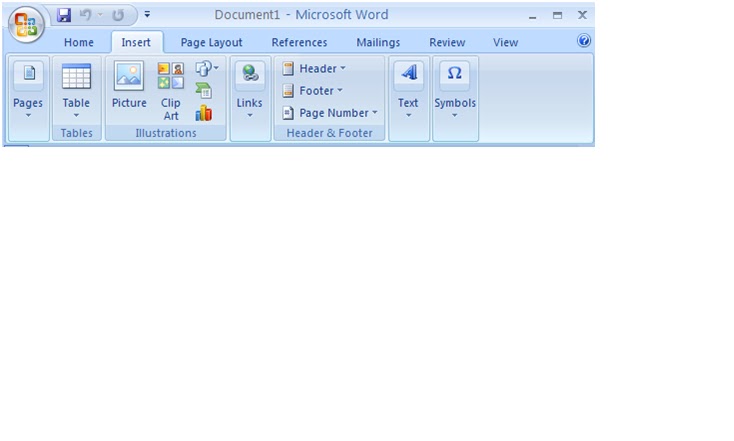The height and width of the screenshot is (441, 734).
Task: Click the Header icon
Action: 288,68
